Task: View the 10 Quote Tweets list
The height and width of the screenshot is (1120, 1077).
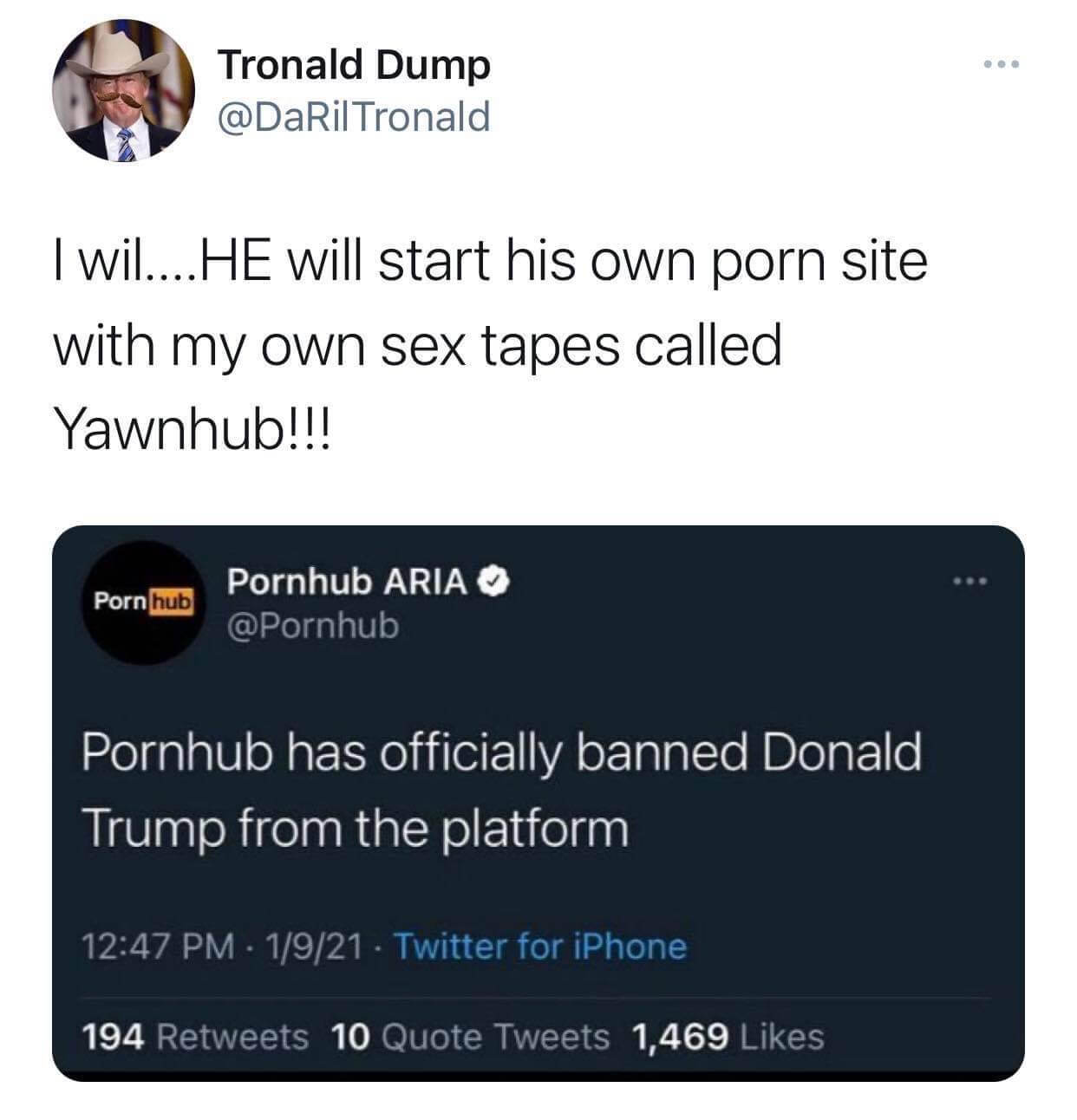Action: pos(471,1036)
